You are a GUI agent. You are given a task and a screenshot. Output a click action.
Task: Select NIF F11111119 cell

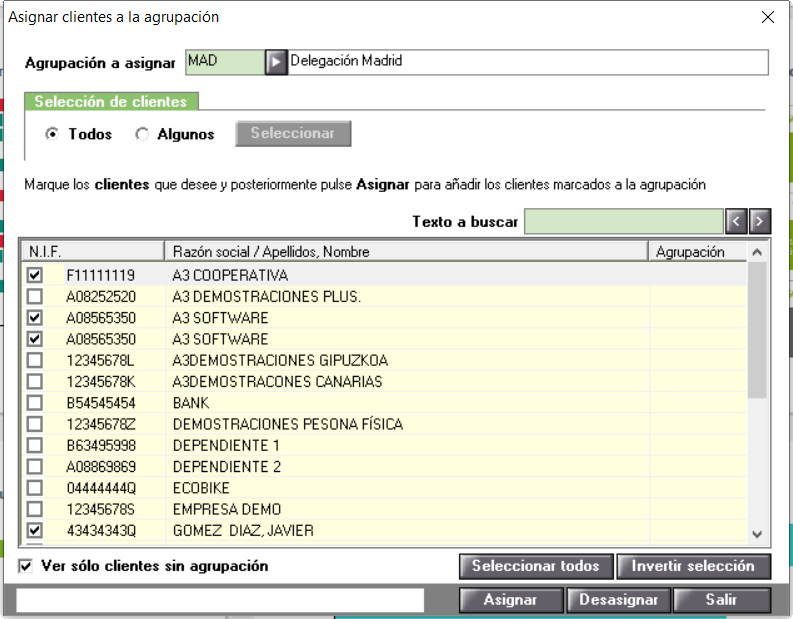(101, 275)
